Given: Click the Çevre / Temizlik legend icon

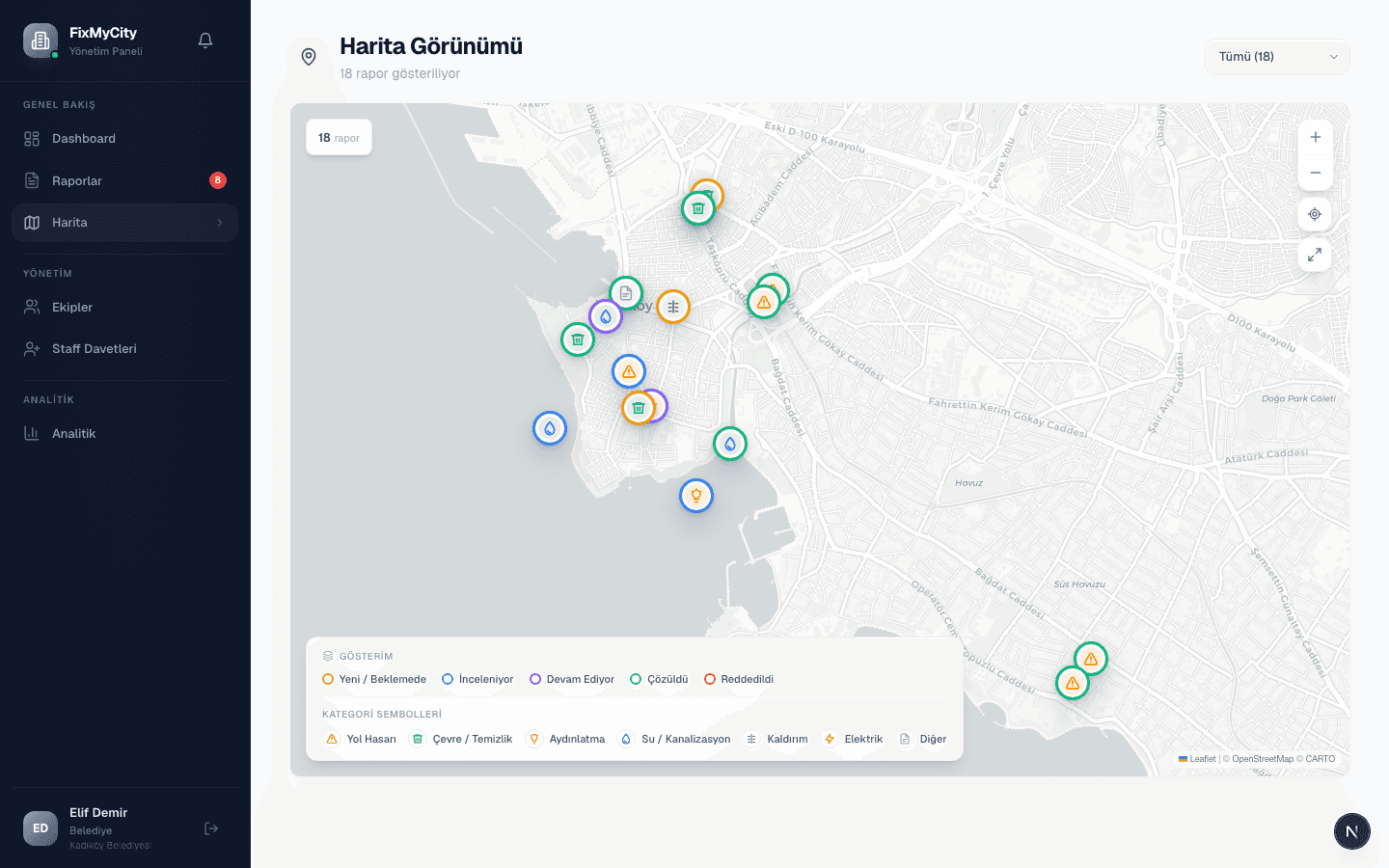Looking at the screenshot, I should pos(418,739).
